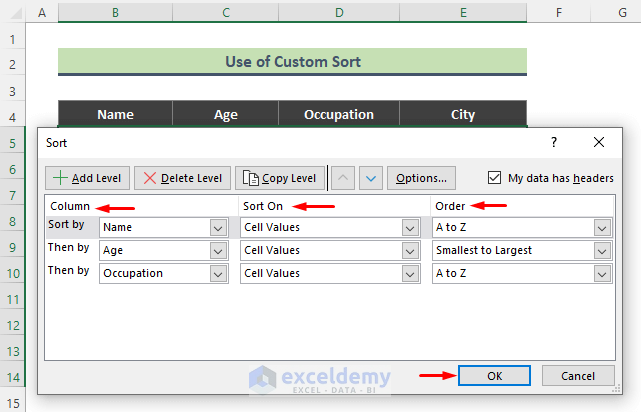Click the Select All corner triangle
Screen dimensions: 641x412
13,12
